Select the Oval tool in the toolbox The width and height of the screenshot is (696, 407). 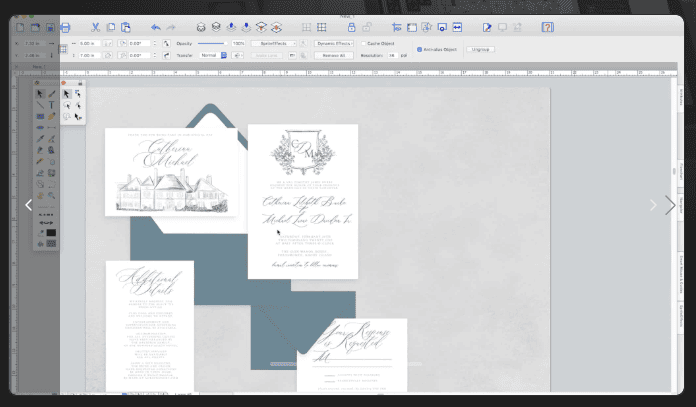pos(40,127)
